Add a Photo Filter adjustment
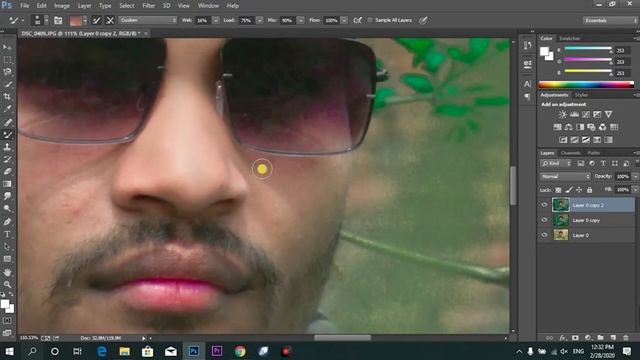Viewport: 640px width, 360px height. 591,127
